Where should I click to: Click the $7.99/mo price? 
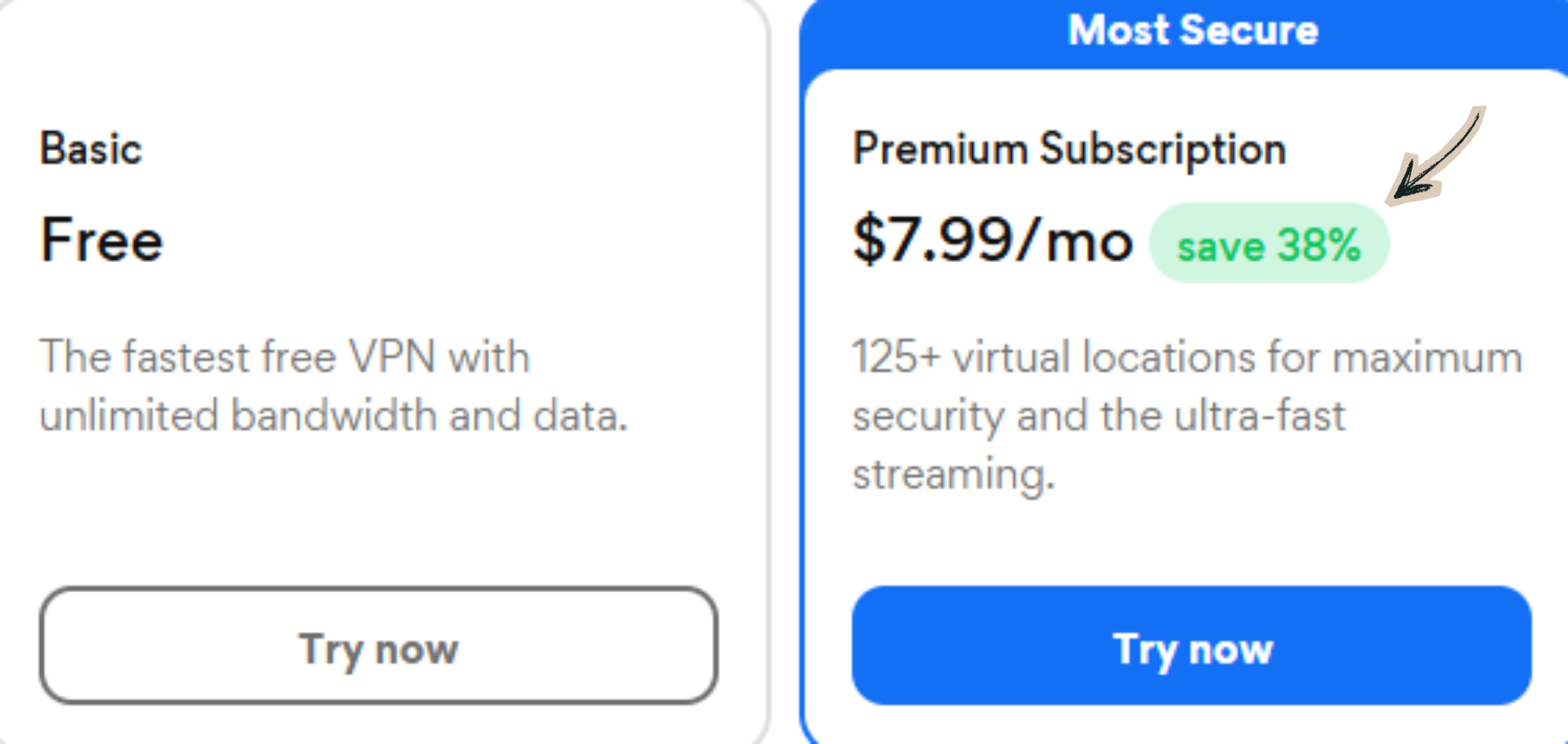992,240
